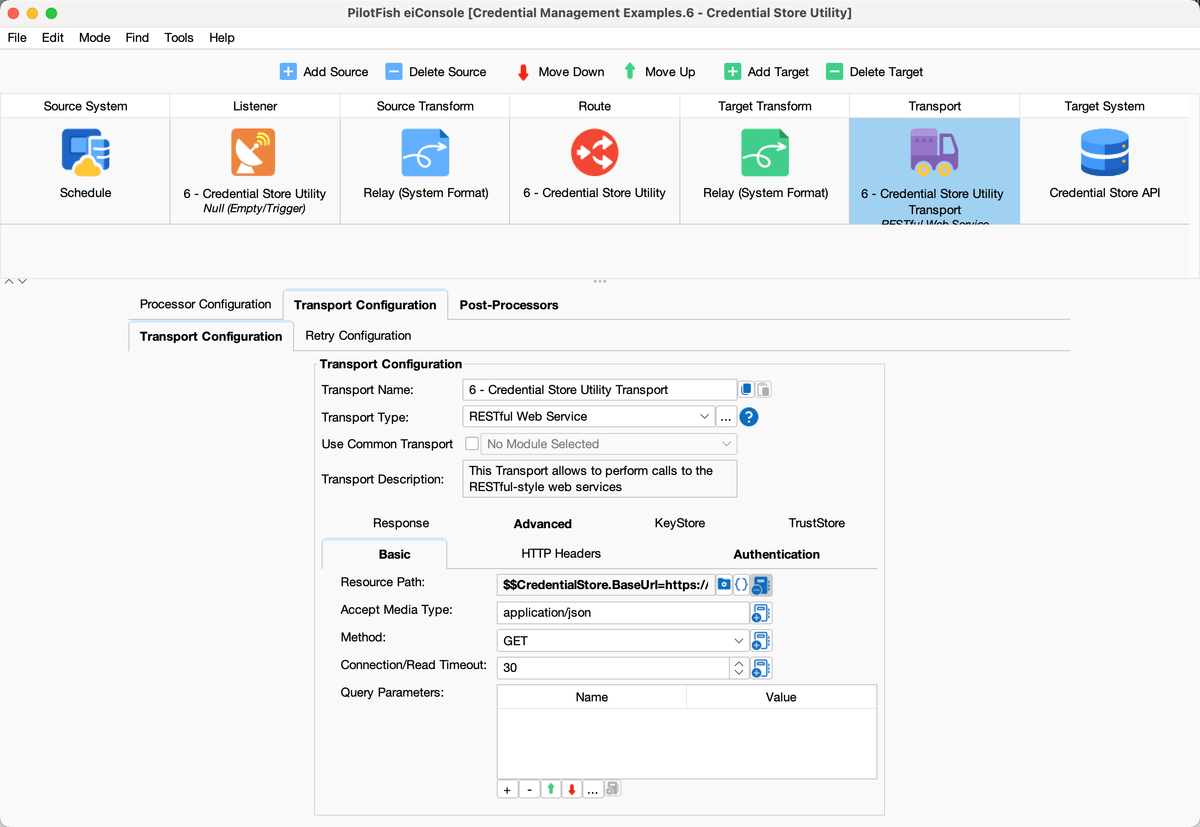Click the Resource Path input field

click(606, 584)
